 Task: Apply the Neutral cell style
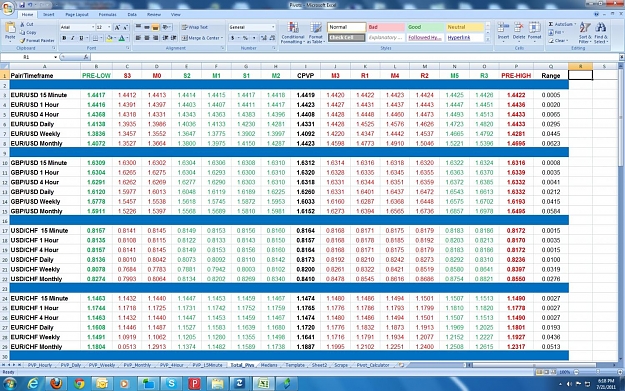point(465,27)
